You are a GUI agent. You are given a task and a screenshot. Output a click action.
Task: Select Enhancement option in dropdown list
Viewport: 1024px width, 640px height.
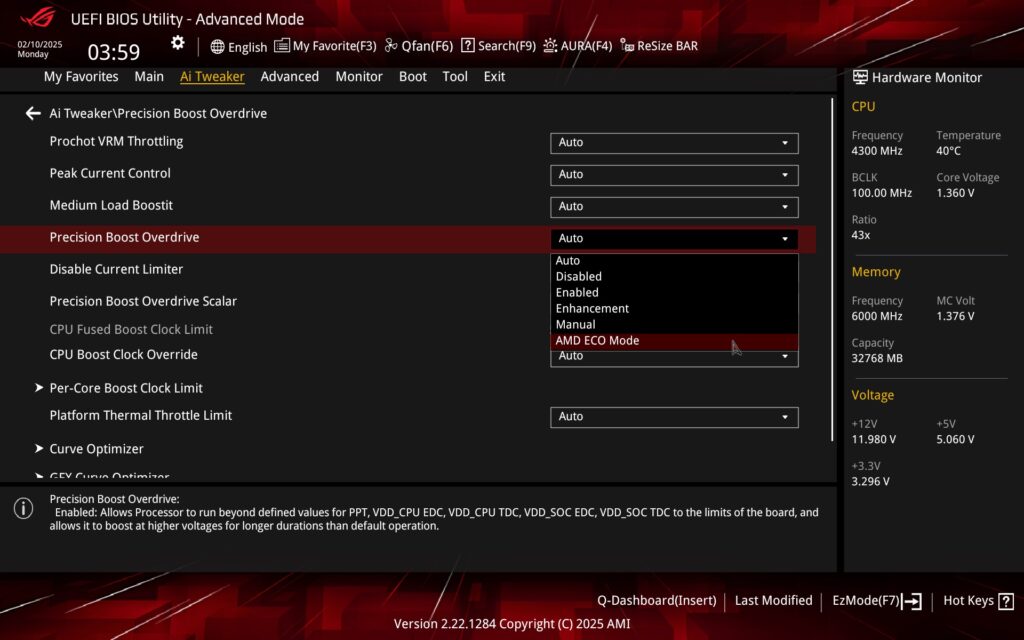tap(592, 309)
